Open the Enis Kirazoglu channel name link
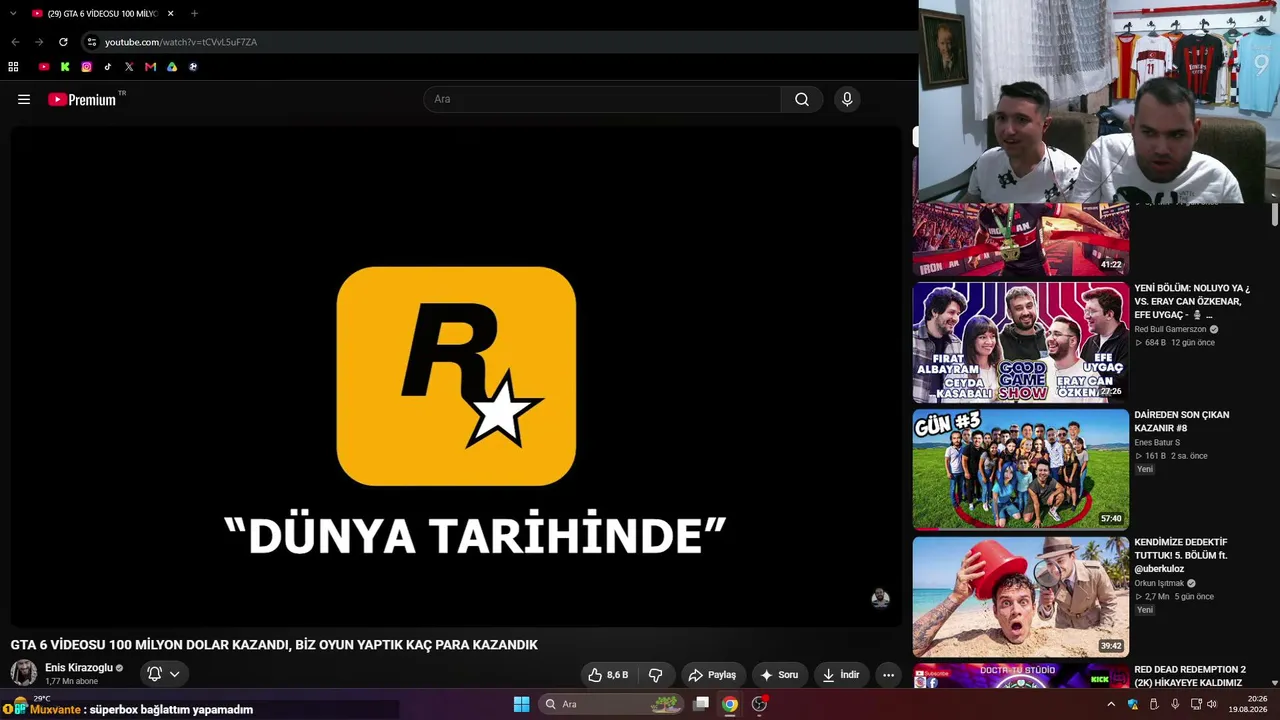 click(x=79, y=668)
